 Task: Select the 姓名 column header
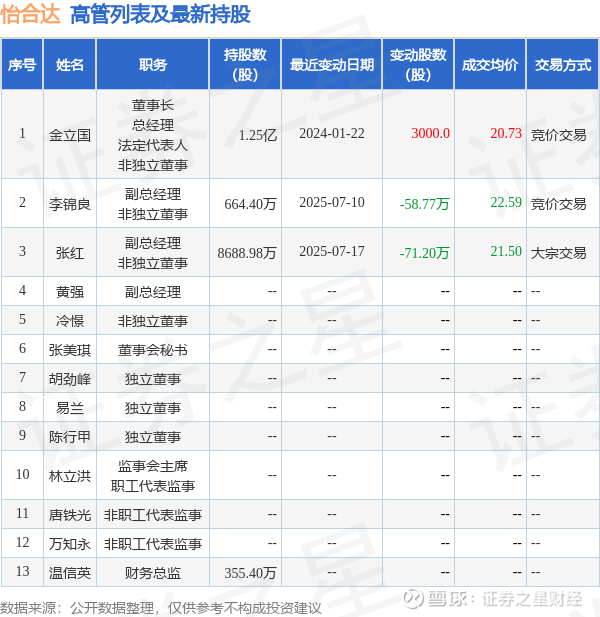coord(70,65)
